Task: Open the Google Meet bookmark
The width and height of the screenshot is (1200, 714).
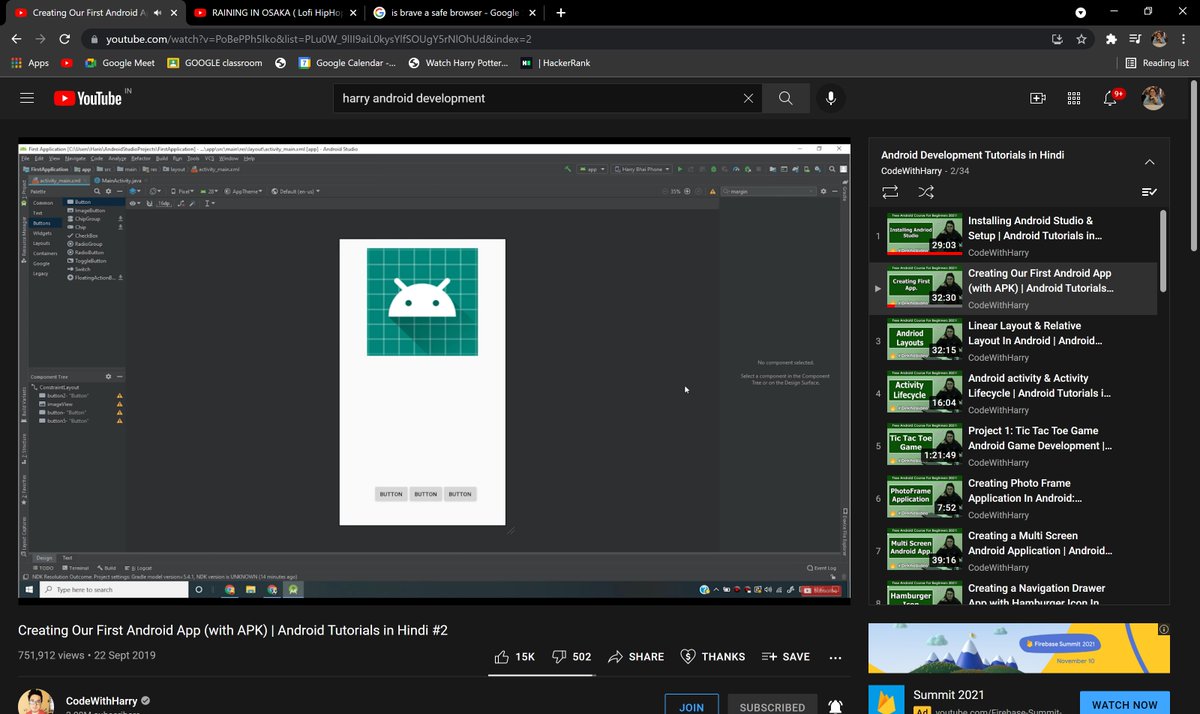Action: coord(119,63)
